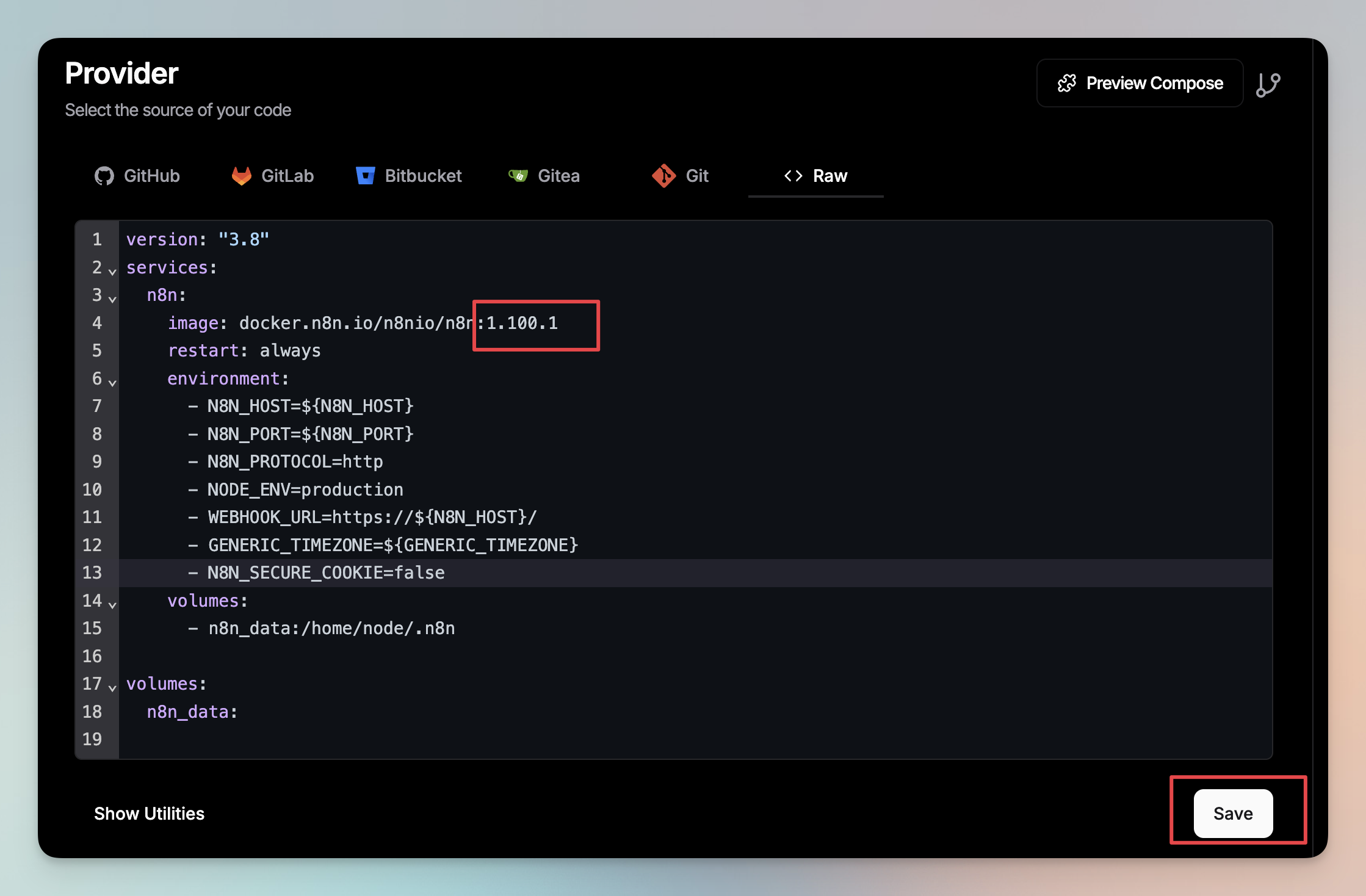1366x896 pixels.
Task: Click the n8n_data:/home/node/.n8n volume line
Action: point(322,628)
